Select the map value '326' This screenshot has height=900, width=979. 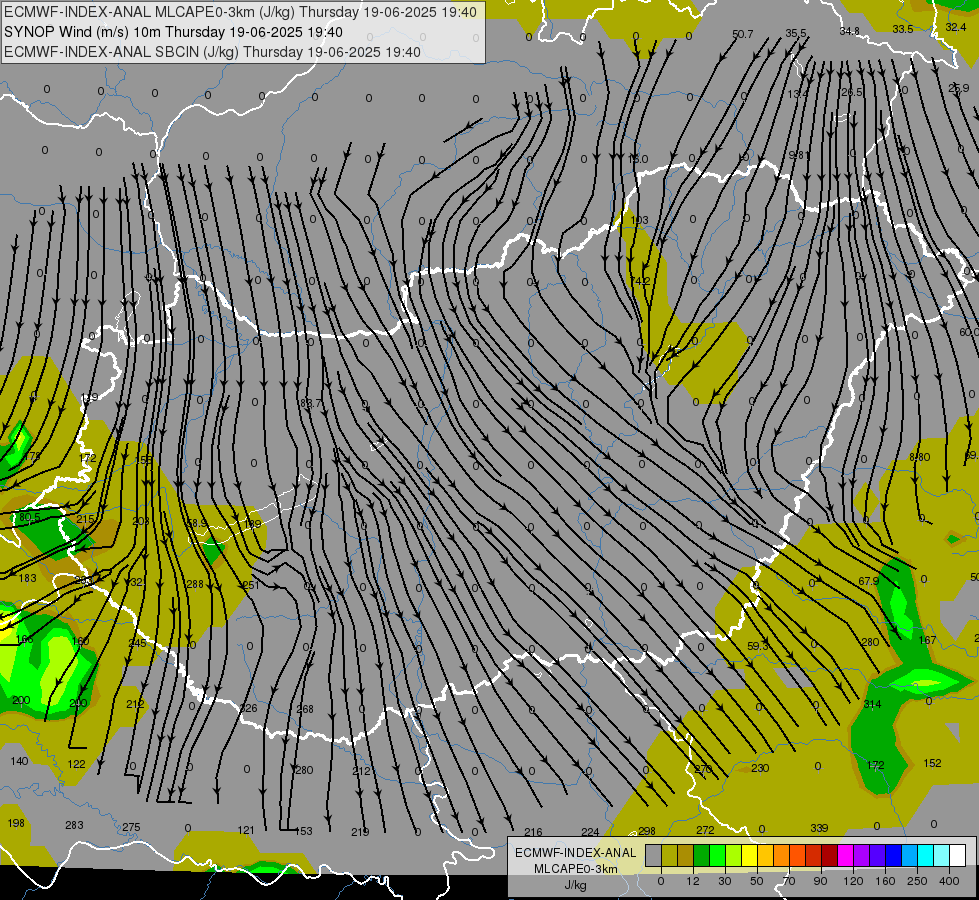248,708
